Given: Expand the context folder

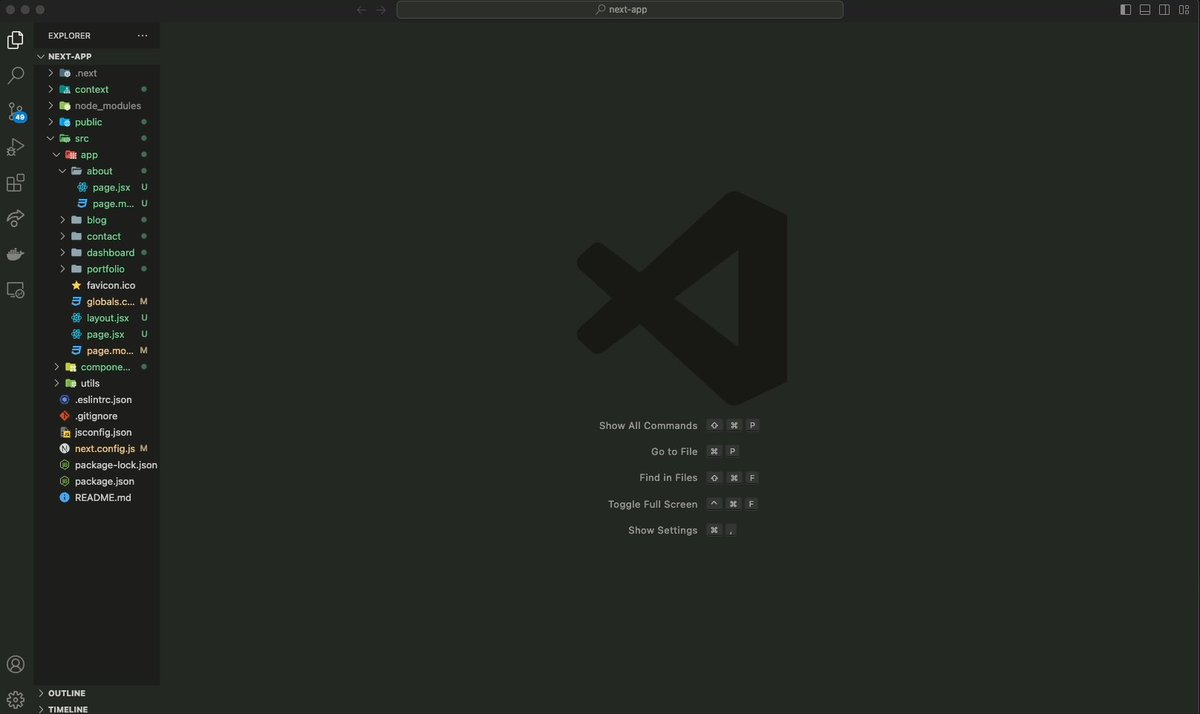Looking at the screenshot, I should [x=97, y=89].
